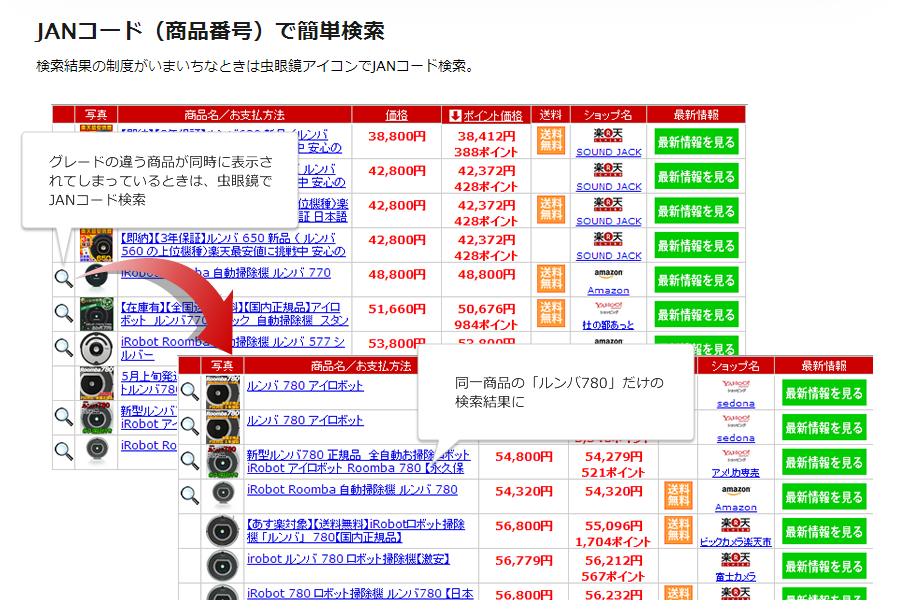Open 【あす楽対象】【送料無料】 ルンバ 780 product link
Viewport: 900px width, 600px height.
[x=356, y=531]
